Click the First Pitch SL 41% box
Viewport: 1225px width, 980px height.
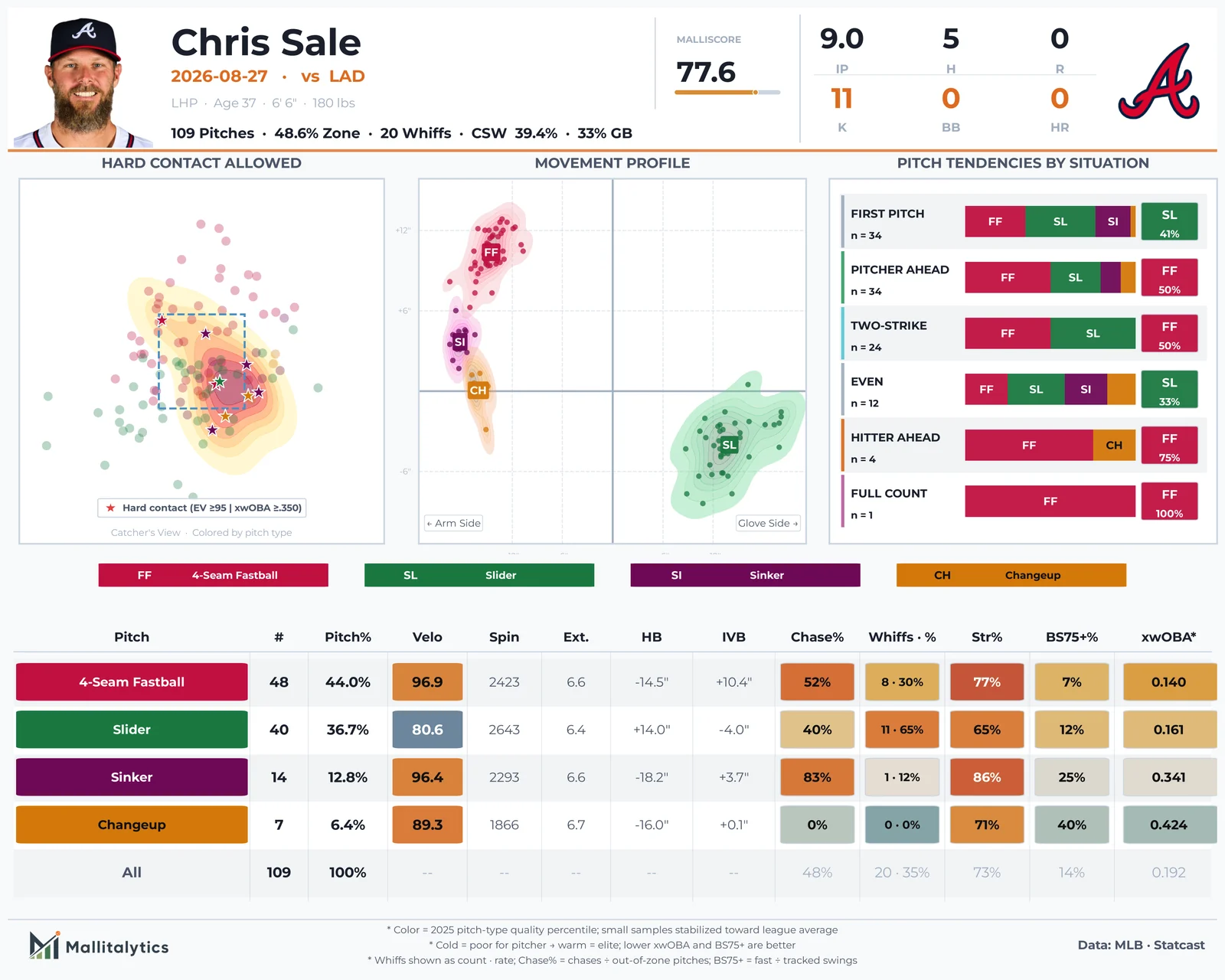click(x=1169, y=222)
